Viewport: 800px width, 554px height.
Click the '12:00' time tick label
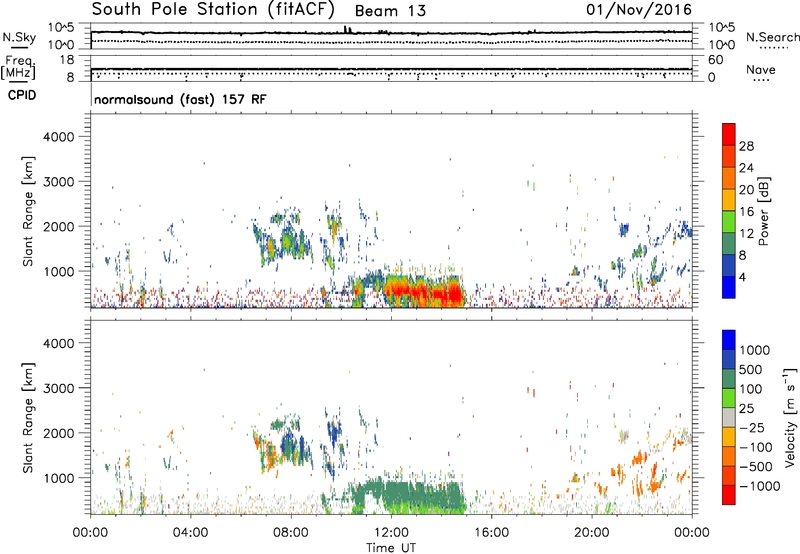[x=391, y=533]
